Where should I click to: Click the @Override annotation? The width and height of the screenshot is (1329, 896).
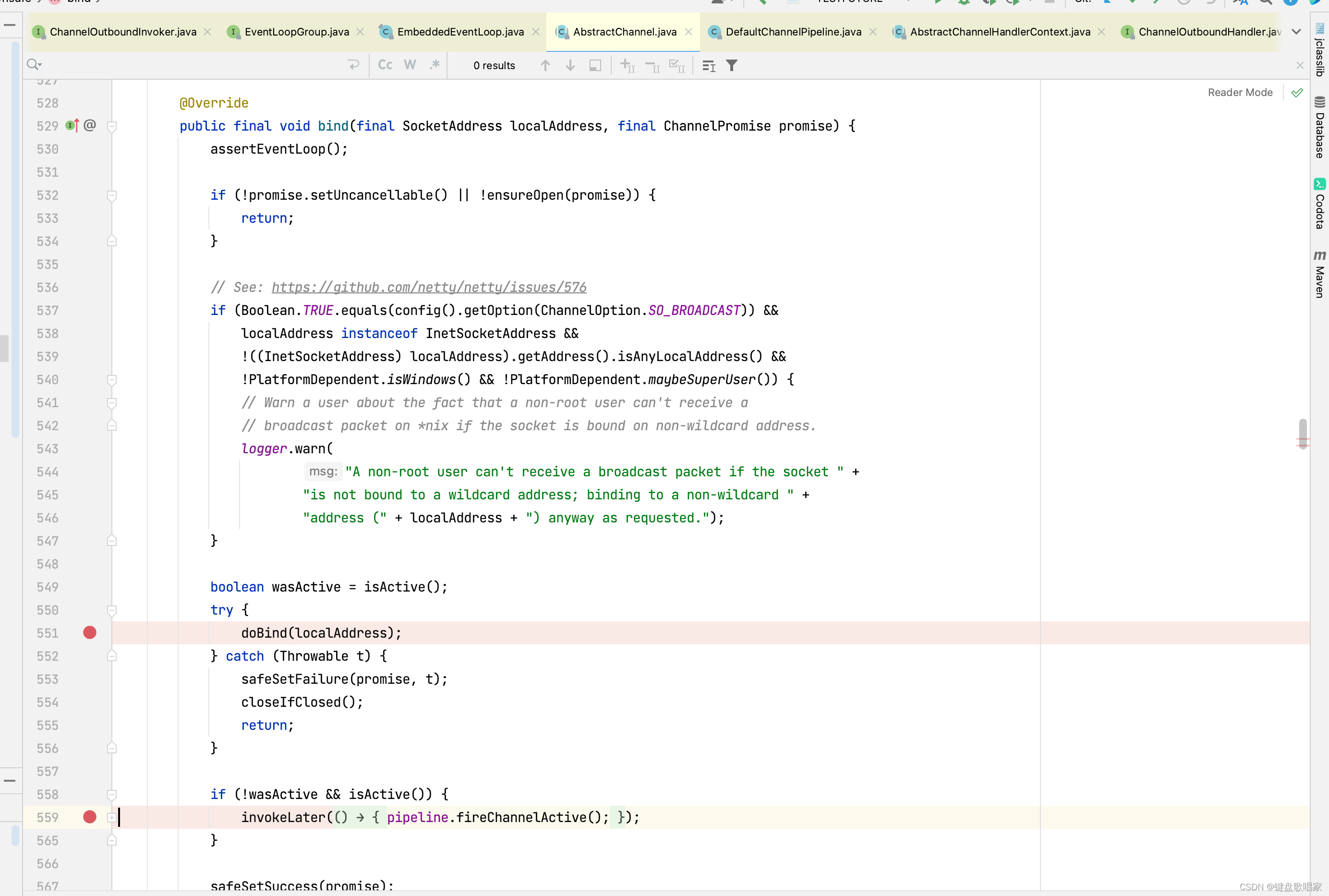tap(214, 103)
